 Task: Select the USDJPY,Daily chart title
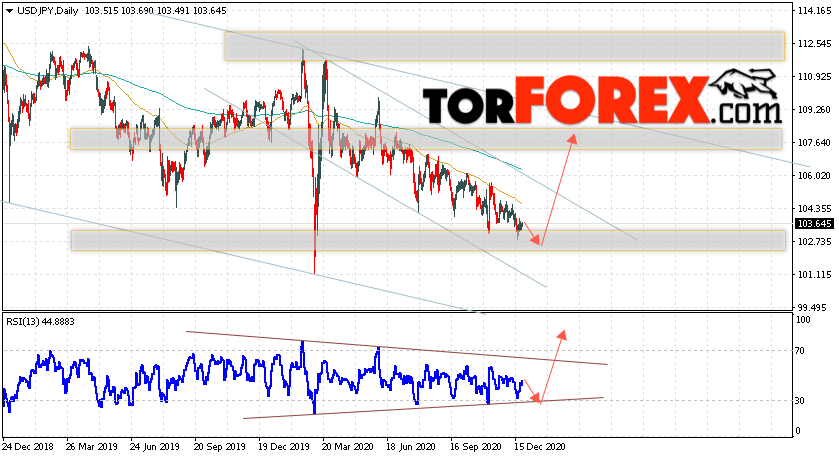click(48, 11)
